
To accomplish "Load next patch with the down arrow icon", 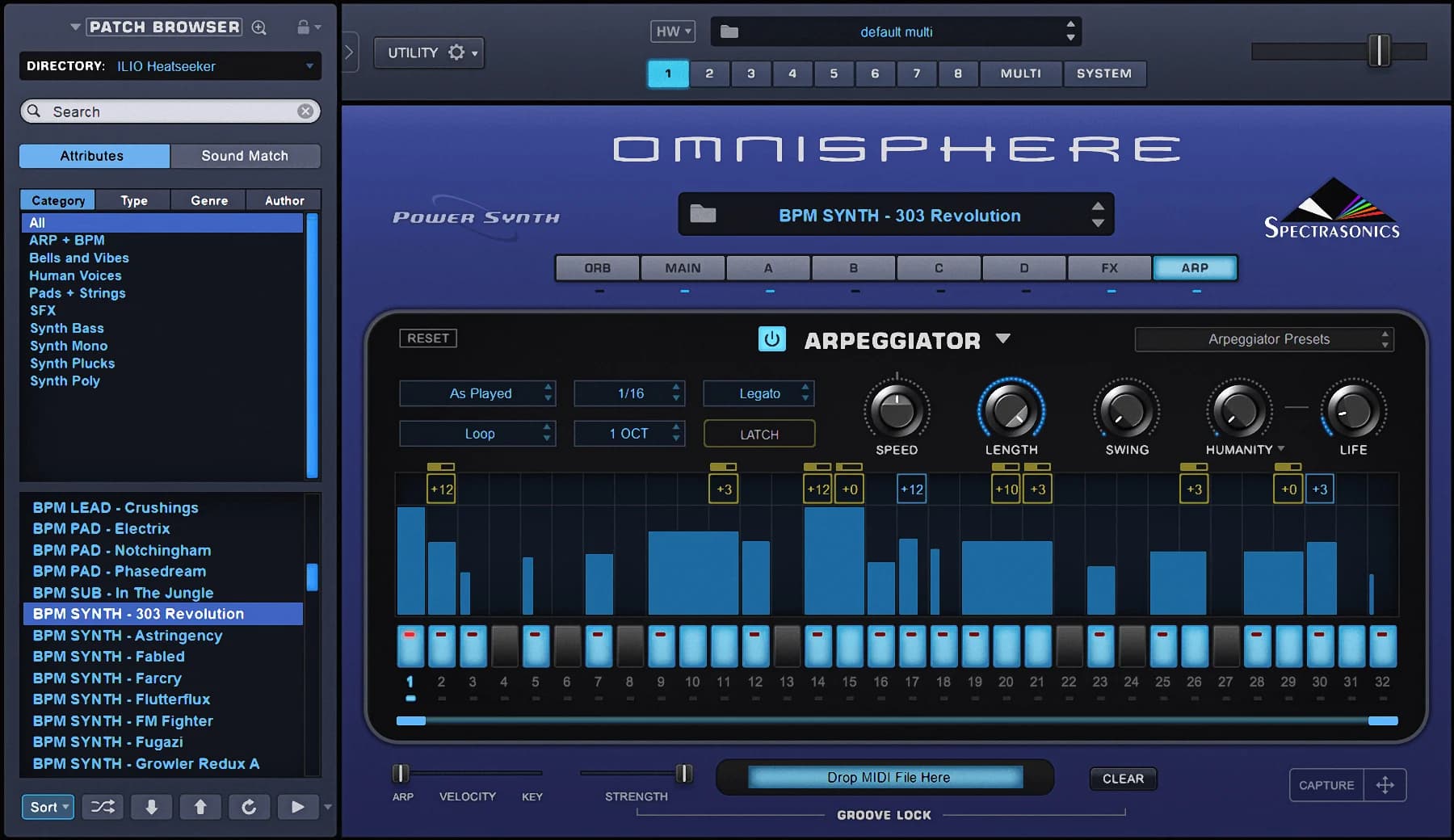I will pyautogui.click(x=151, y=806).
